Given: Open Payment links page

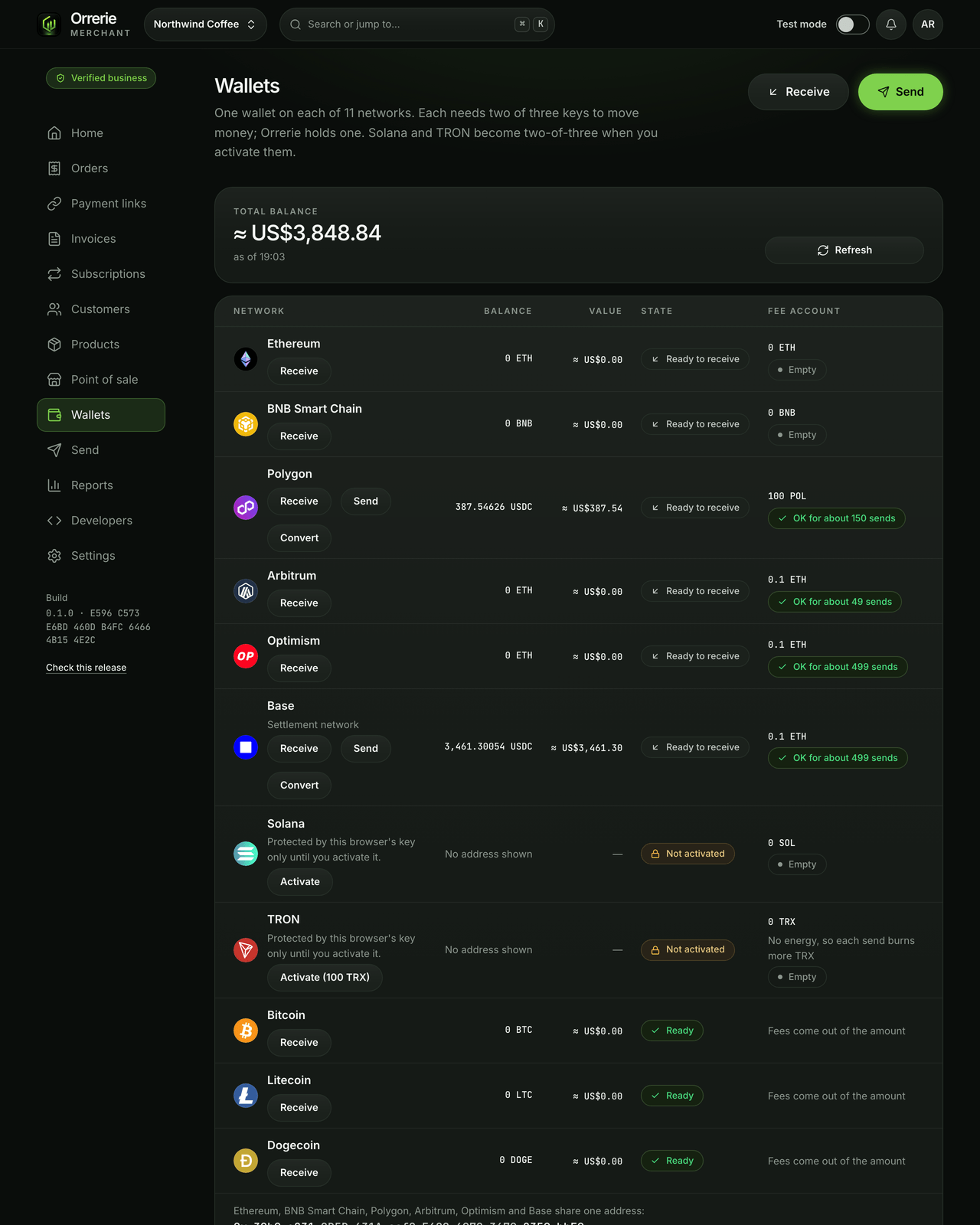Looking at the screenshot, I should [x=101, y=204].
